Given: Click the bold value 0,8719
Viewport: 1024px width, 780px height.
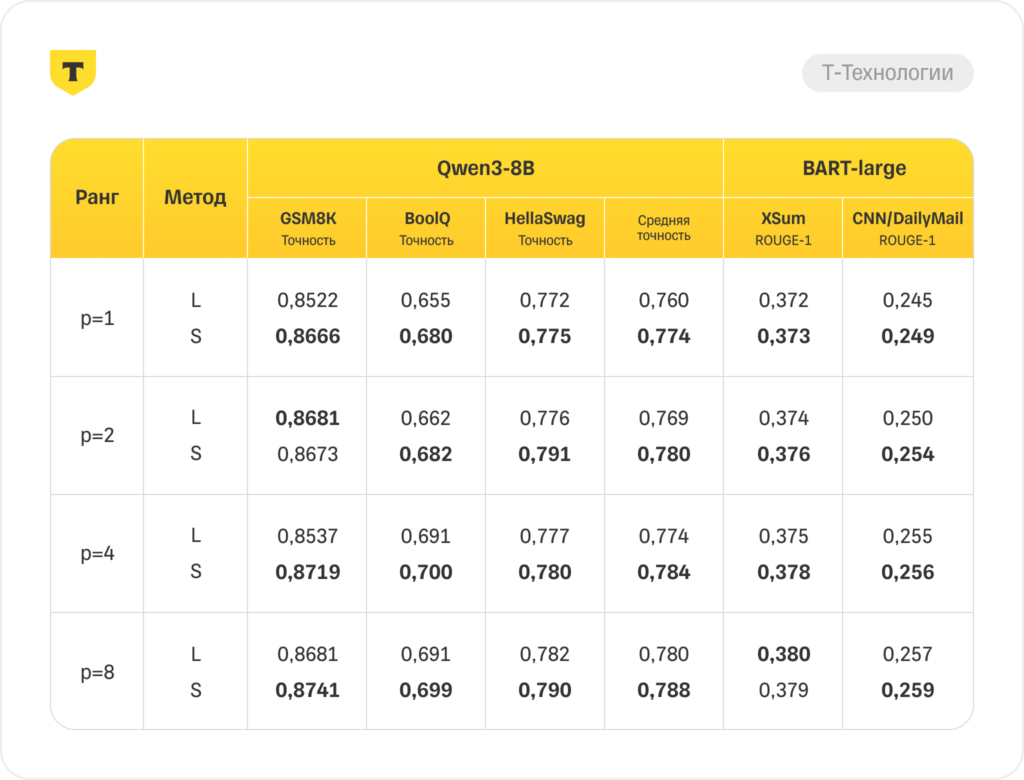Looking at the screenshot, I should click(x=308, y=572).
